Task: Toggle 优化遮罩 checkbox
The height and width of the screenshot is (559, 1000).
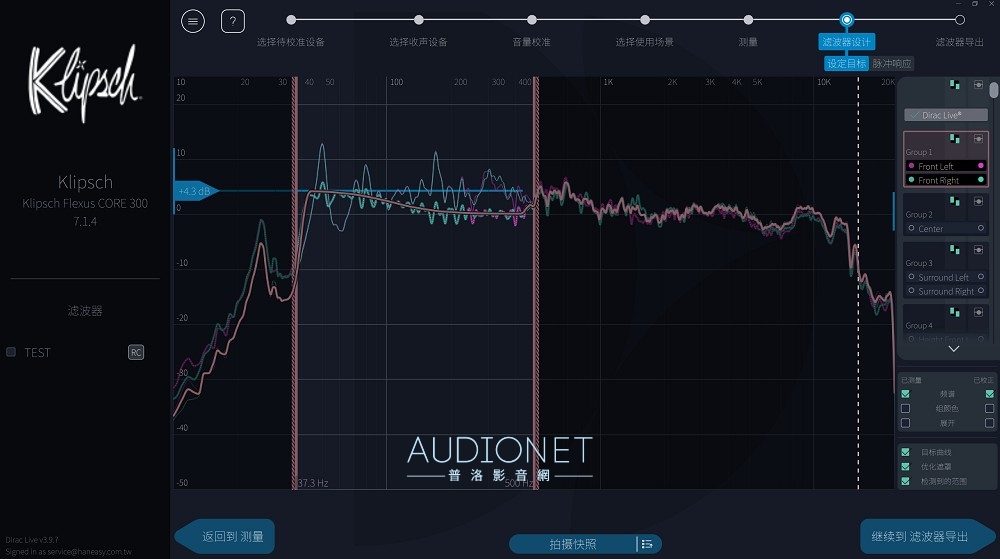Action: (905, 467)
